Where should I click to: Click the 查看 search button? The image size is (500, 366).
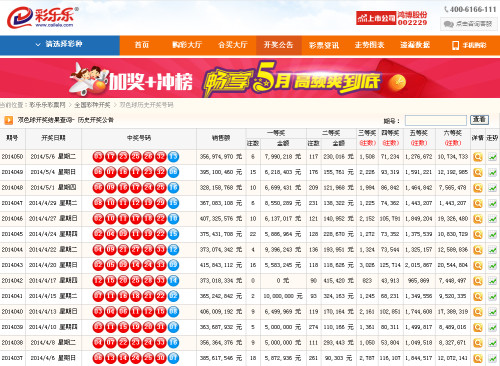[479, 120]
